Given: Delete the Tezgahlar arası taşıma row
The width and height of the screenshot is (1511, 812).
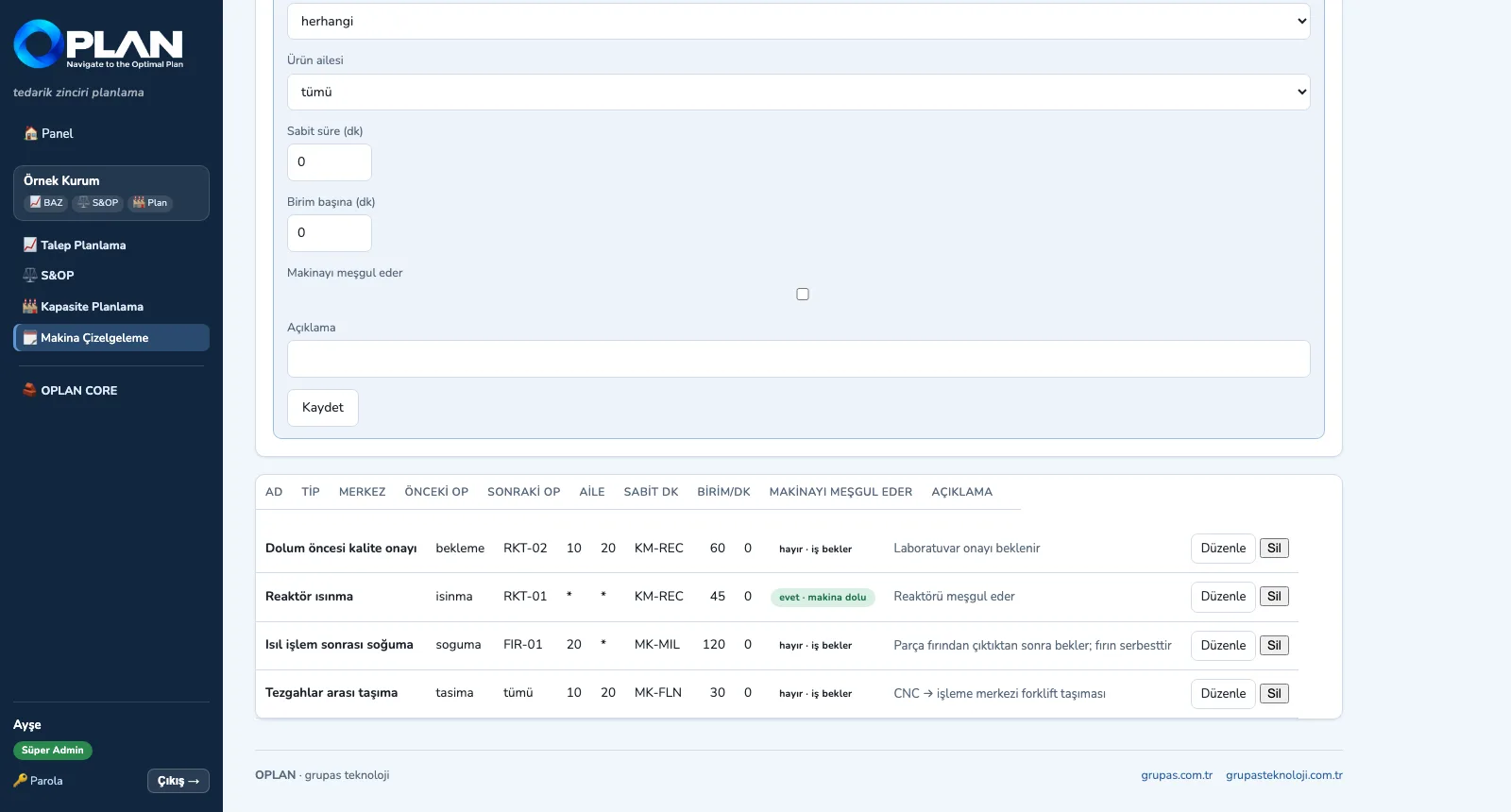Looking at the screenshot, I should [1274, 694].
